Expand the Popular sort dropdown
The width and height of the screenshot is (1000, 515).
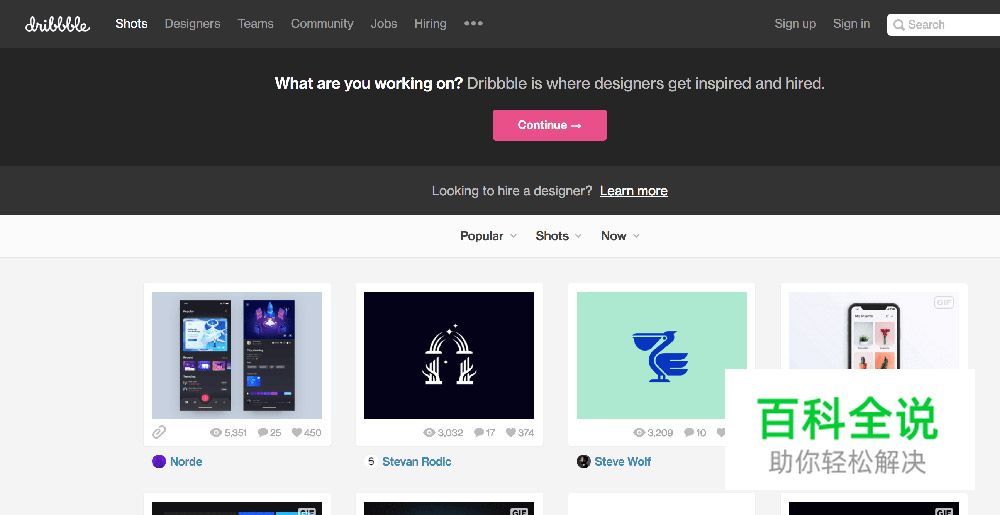pos(488,236)
